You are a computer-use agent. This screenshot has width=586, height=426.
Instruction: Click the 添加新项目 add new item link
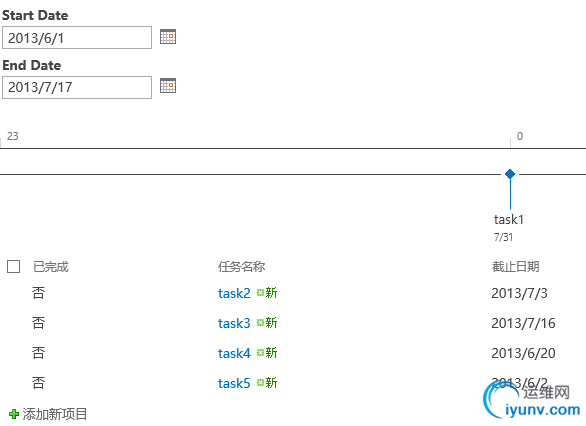pyautogui.click(x=55, y=414)
